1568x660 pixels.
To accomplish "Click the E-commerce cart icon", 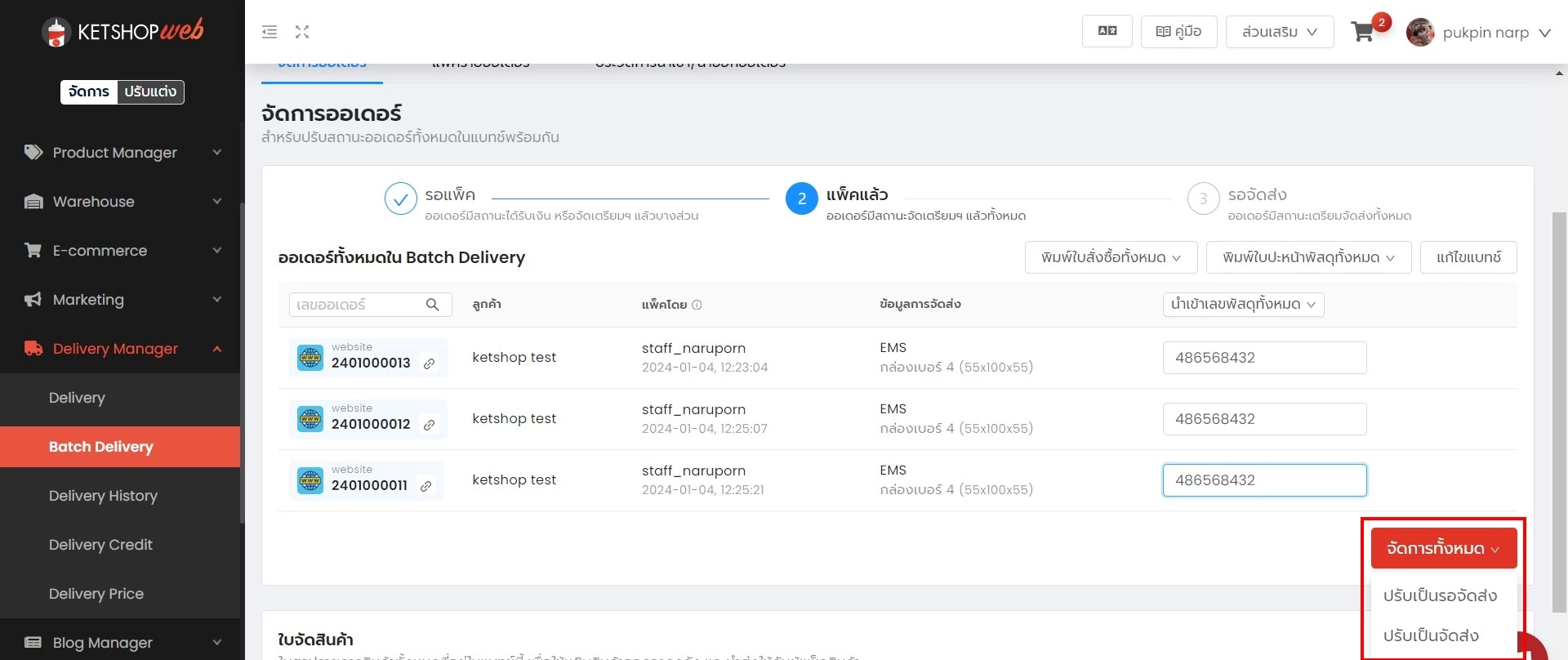I will (33, 251).
